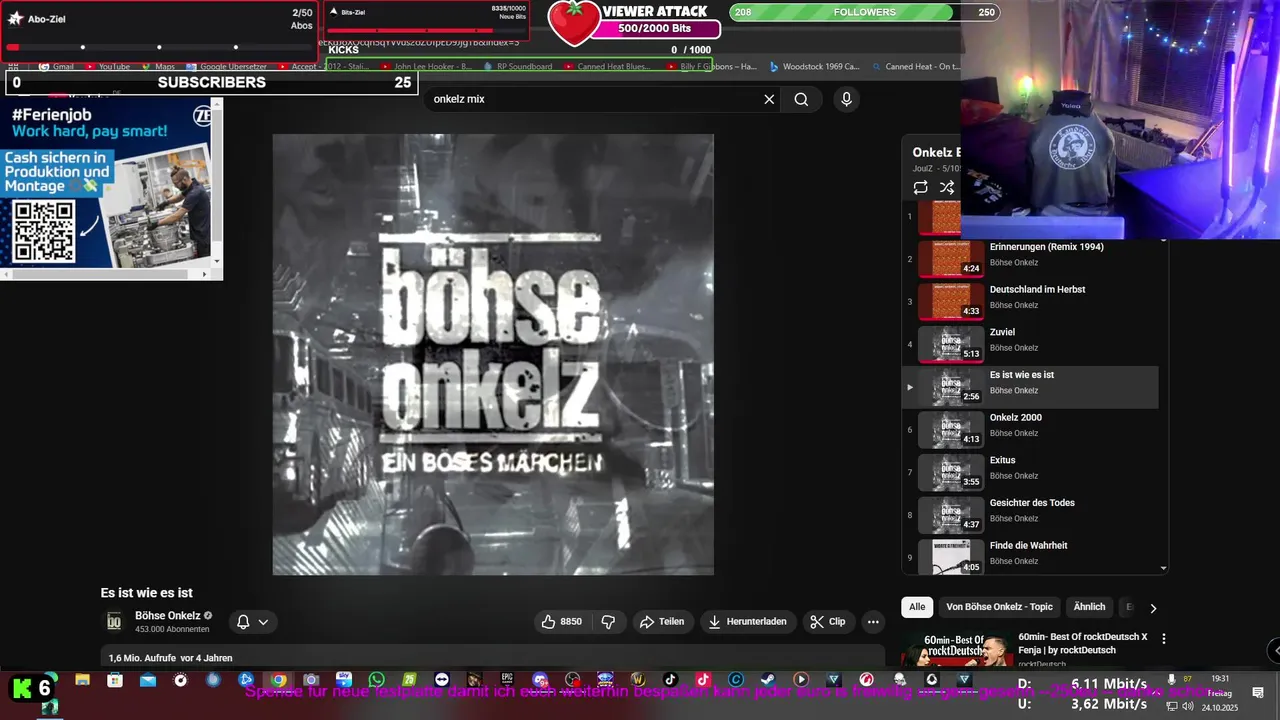This screenshot has width=1280, height=720.
Task: Expand the video description showing '1,6 Mio. Aufrufe'
Action: click(493, 656)
